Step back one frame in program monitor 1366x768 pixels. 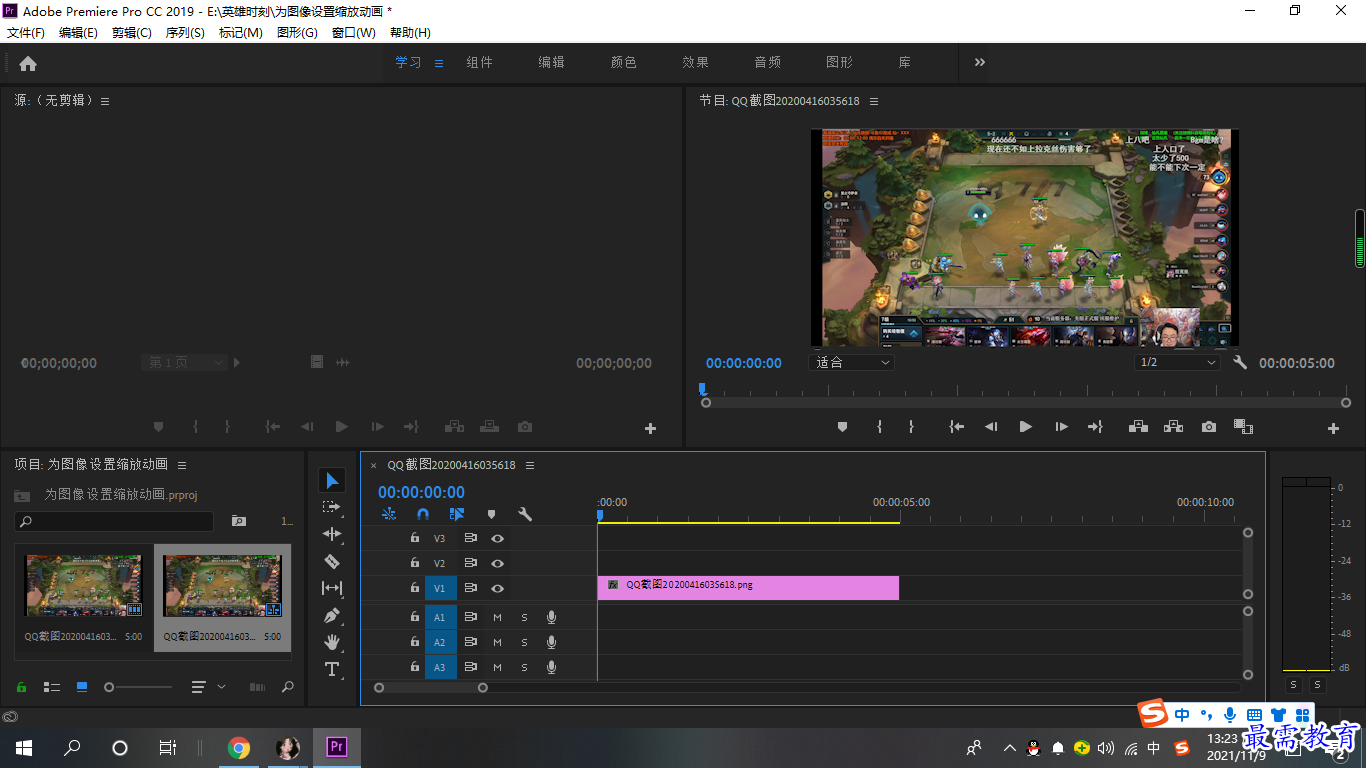click(991, 427)
